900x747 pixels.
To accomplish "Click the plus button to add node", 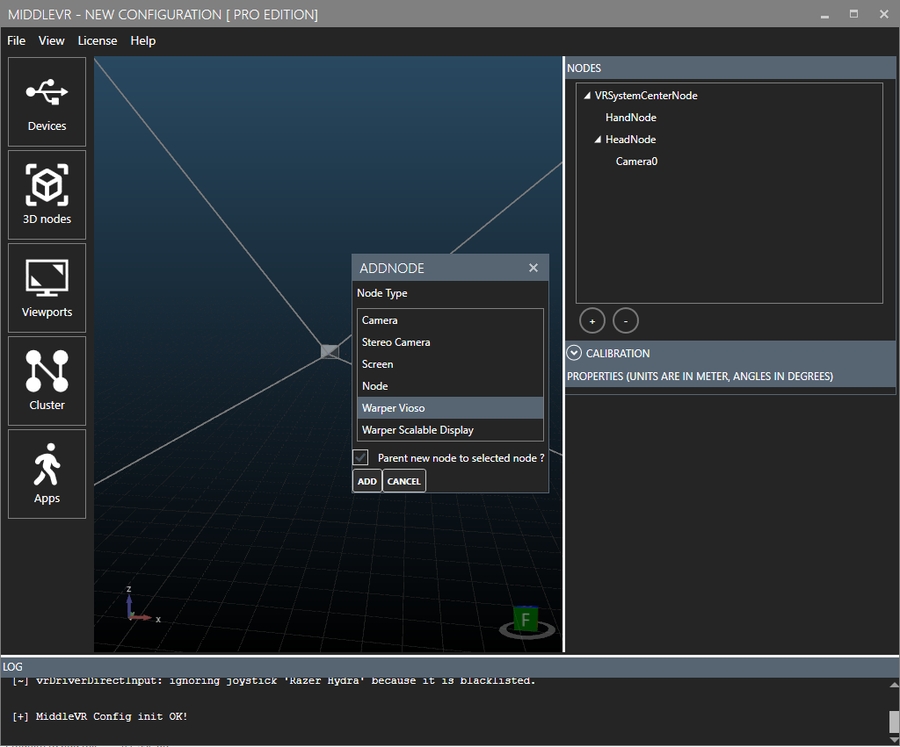I will point(592,321).
